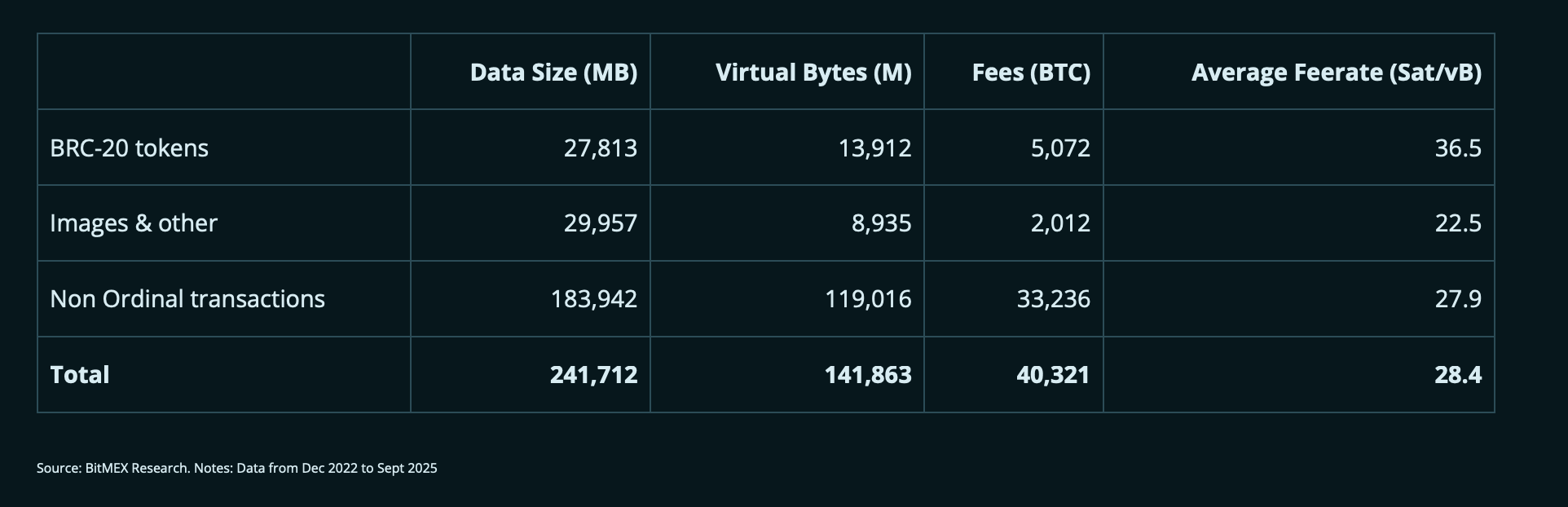The image size is (1568, 507).
Task: Select the BRC-20 tokens row label
Action: pos(130,148)
